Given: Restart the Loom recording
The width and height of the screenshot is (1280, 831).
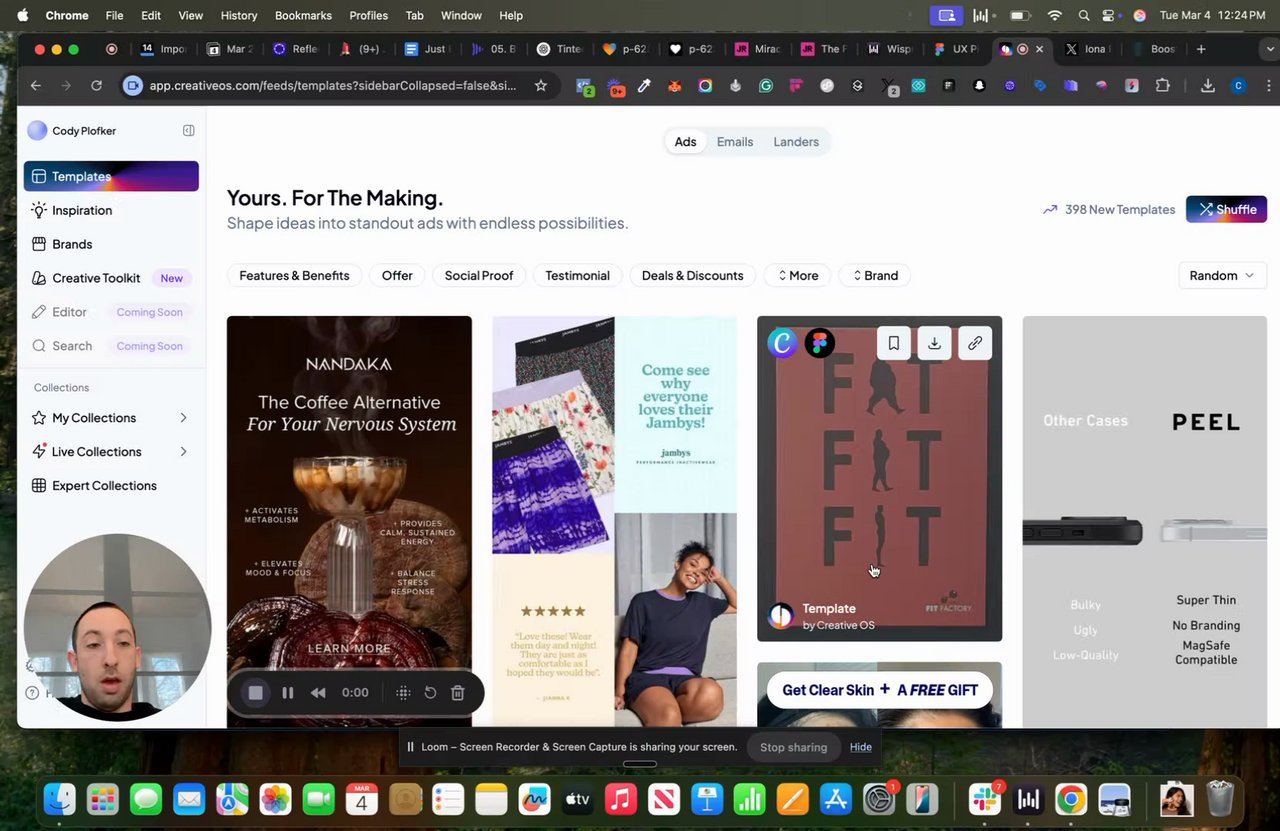Looking at the screenshot, I should [430, 692].
